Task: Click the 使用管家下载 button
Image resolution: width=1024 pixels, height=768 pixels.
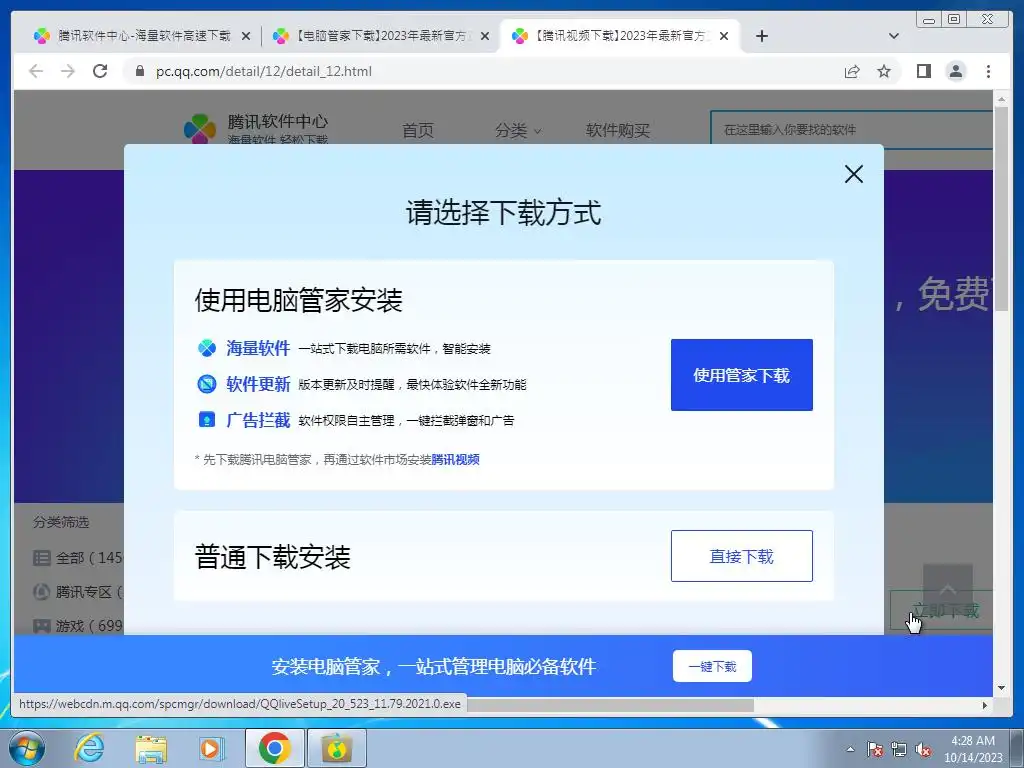Action: point(742,375)
